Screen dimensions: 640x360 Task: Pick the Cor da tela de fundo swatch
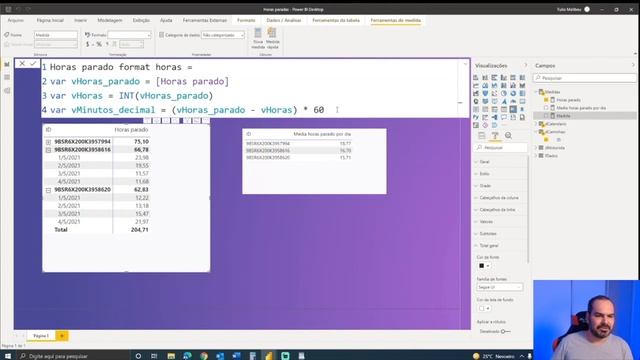point(484,308)
